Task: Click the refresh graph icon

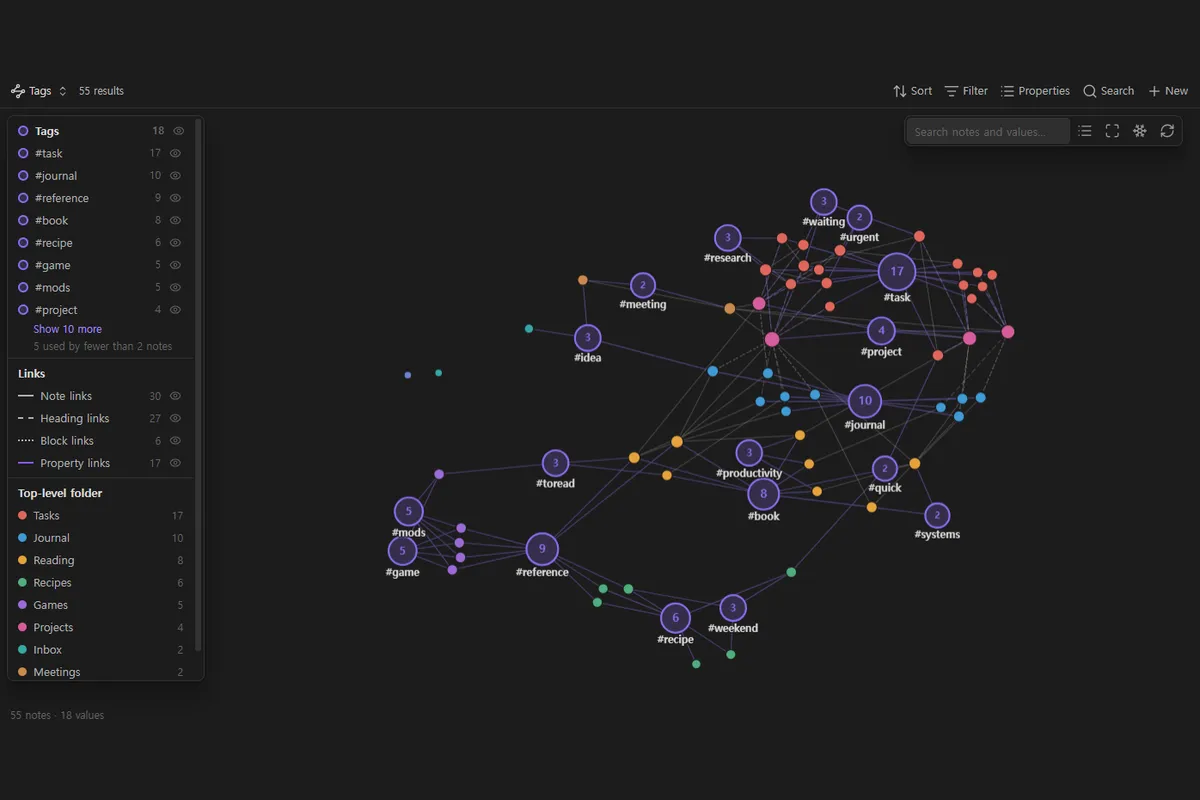Action: [x=1167, y=131]
